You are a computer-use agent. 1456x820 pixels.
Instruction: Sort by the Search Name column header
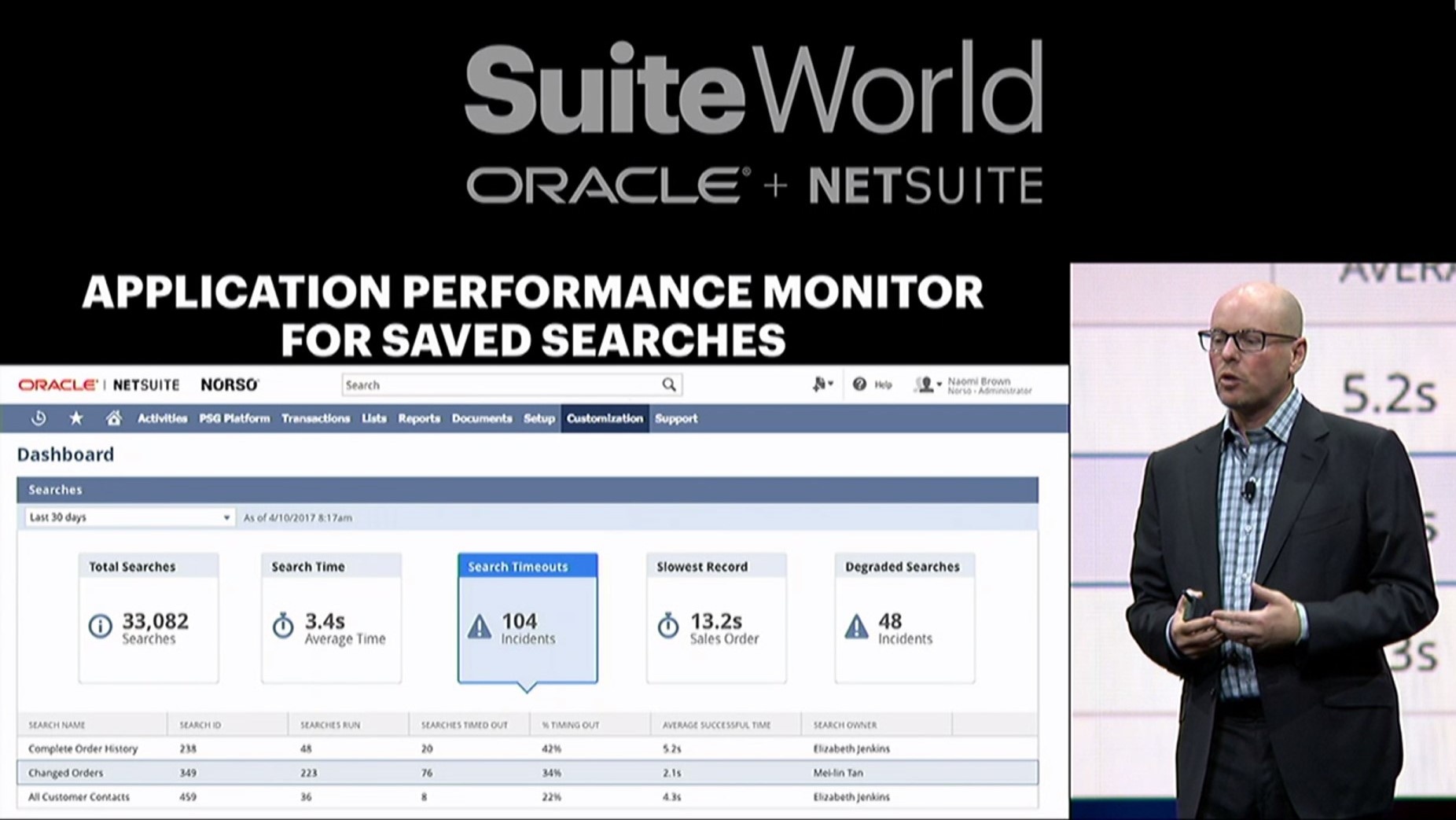pyautogui.click(x=57, y=725)
